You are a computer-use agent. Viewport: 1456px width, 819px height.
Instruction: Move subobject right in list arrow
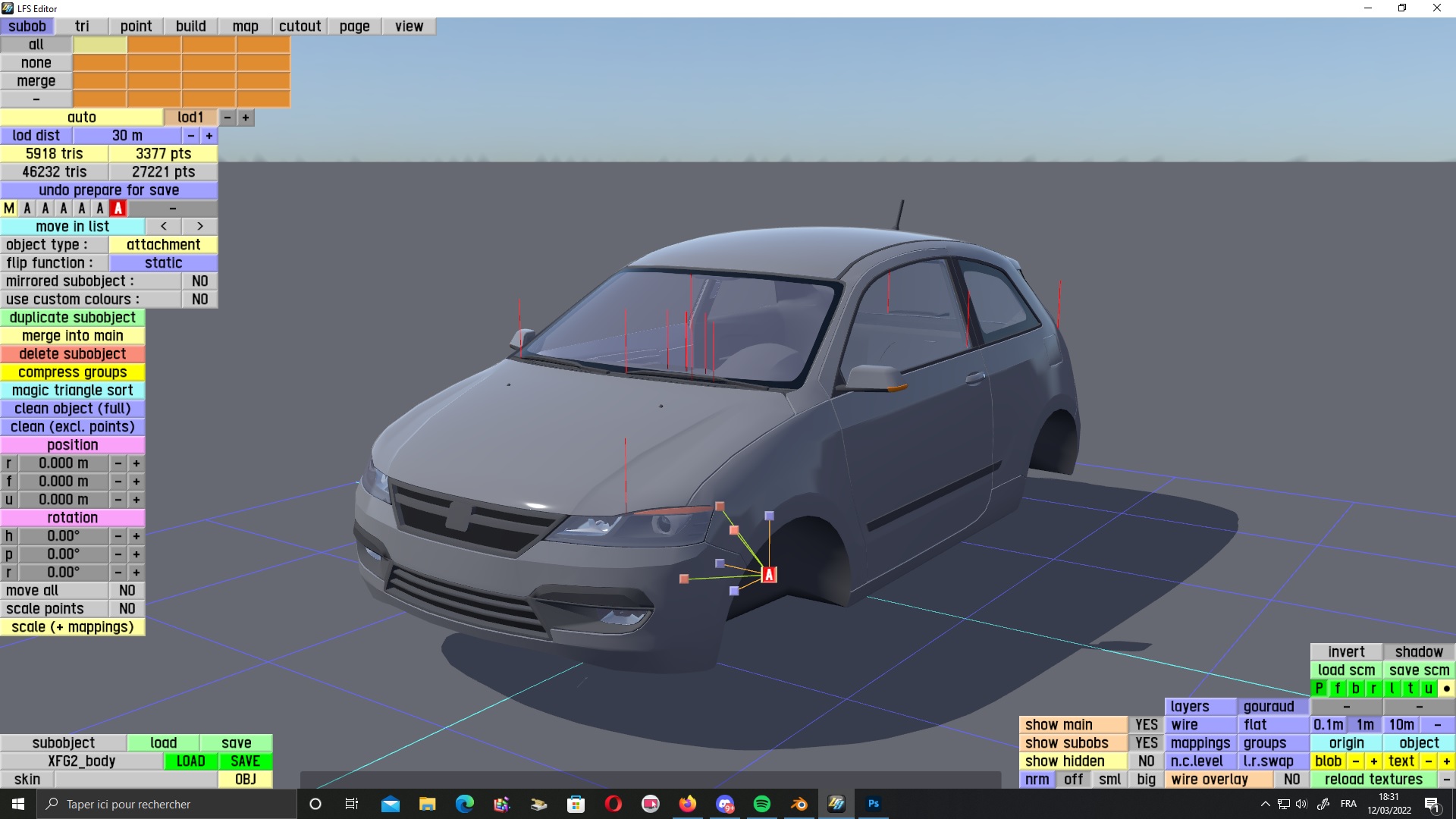[x=199, y=227]
